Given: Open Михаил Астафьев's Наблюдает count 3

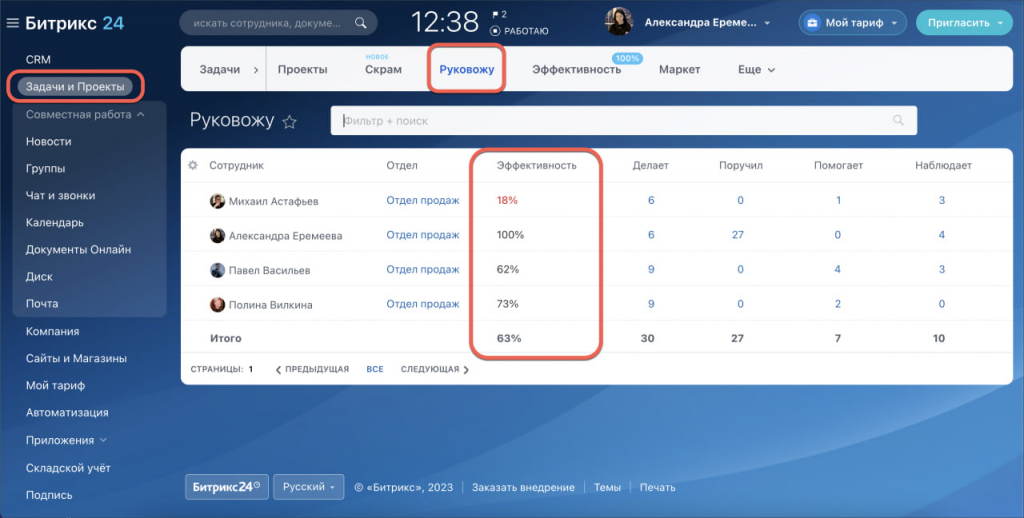Looking at the screenshot, I should point(942,201).
